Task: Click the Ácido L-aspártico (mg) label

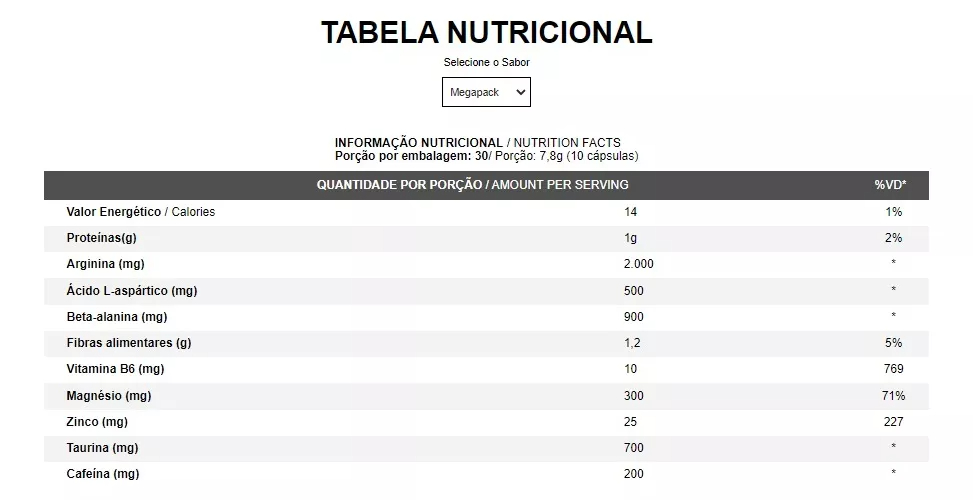Action: click(x=130, y=291)
